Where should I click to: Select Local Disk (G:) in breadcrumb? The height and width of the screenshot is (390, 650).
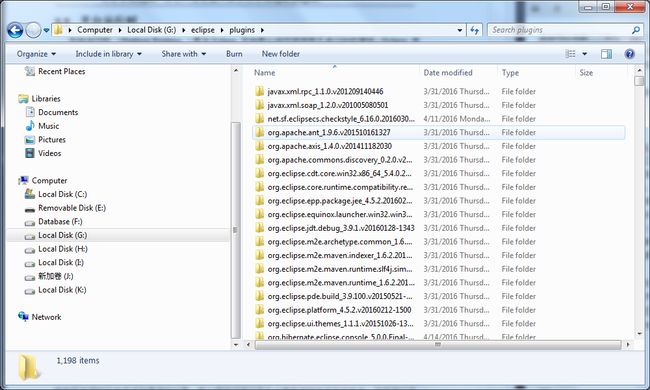[x=152, y=30]
